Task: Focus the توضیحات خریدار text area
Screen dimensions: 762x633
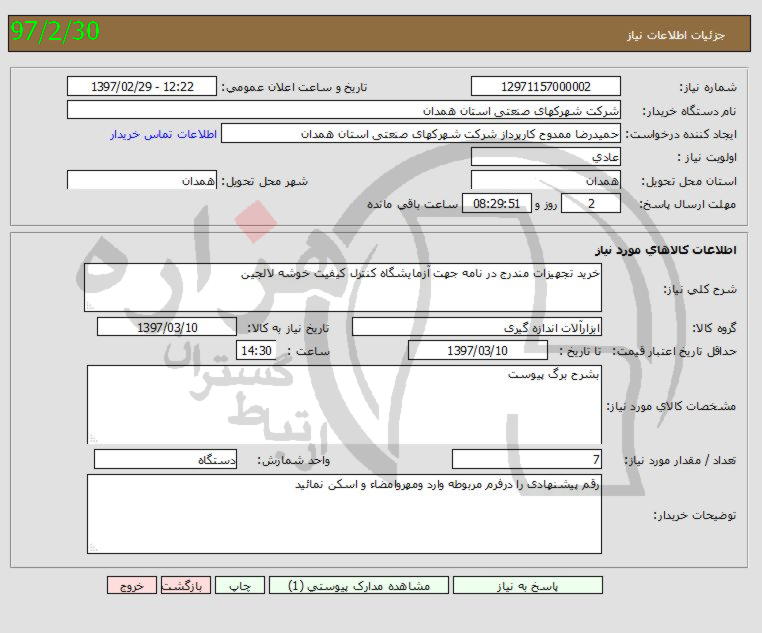Action: point(343,513)
